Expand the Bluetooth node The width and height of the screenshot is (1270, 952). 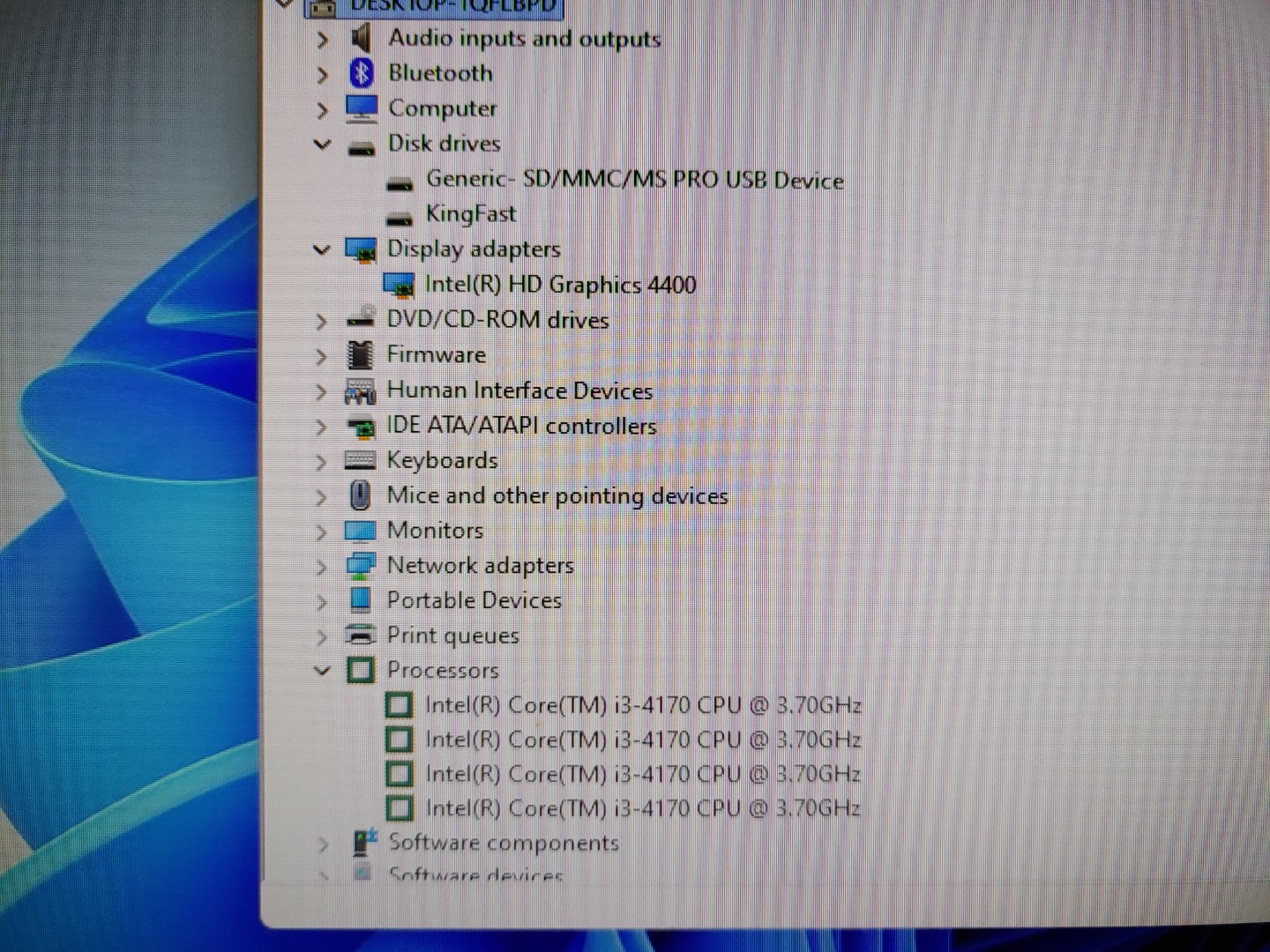(x=322, y=75)
